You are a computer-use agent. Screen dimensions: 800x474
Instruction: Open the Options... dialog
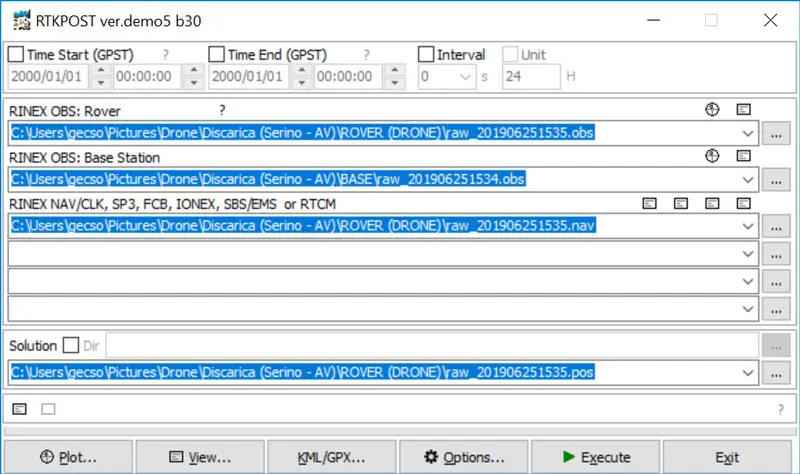tap(464, 457)
